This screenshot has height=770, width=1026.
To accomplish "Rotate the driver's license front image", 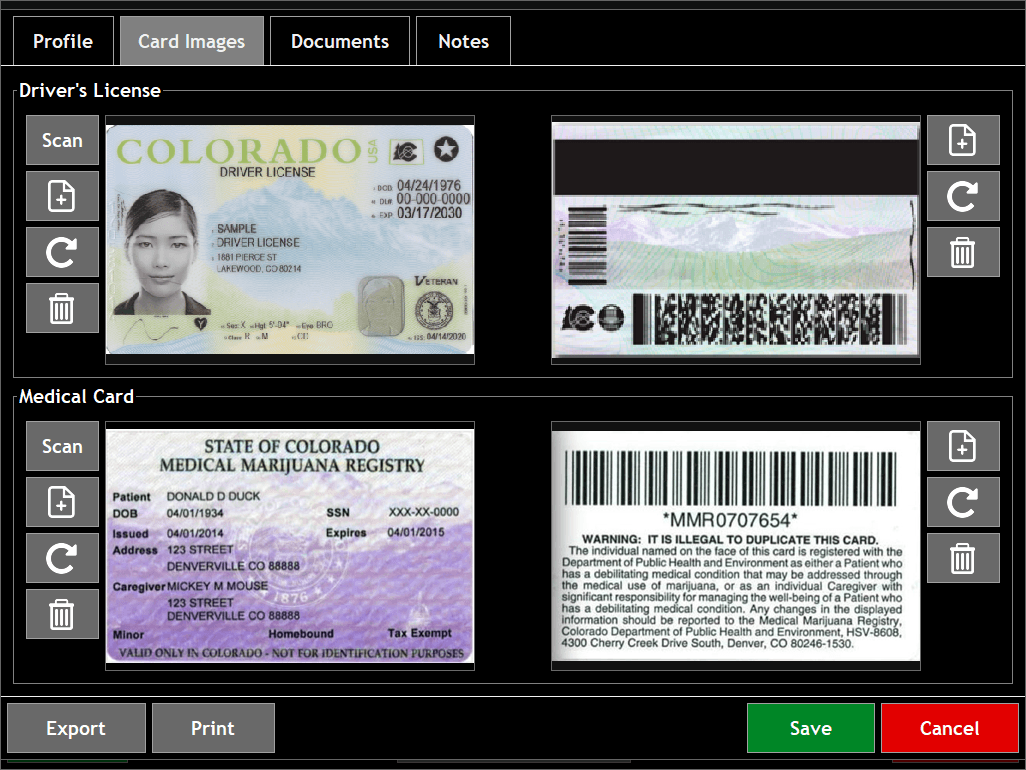I will (x=62, y=252).
